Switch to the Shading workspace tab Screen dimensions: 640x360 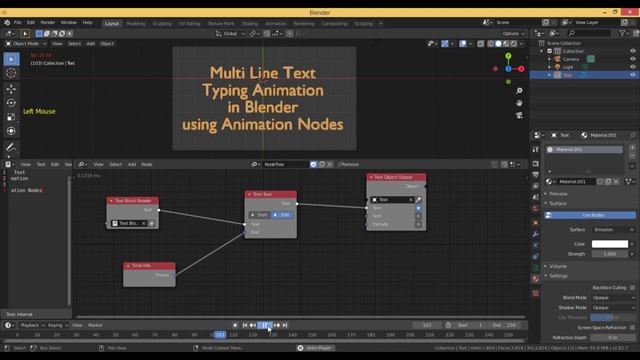point(250,24)
